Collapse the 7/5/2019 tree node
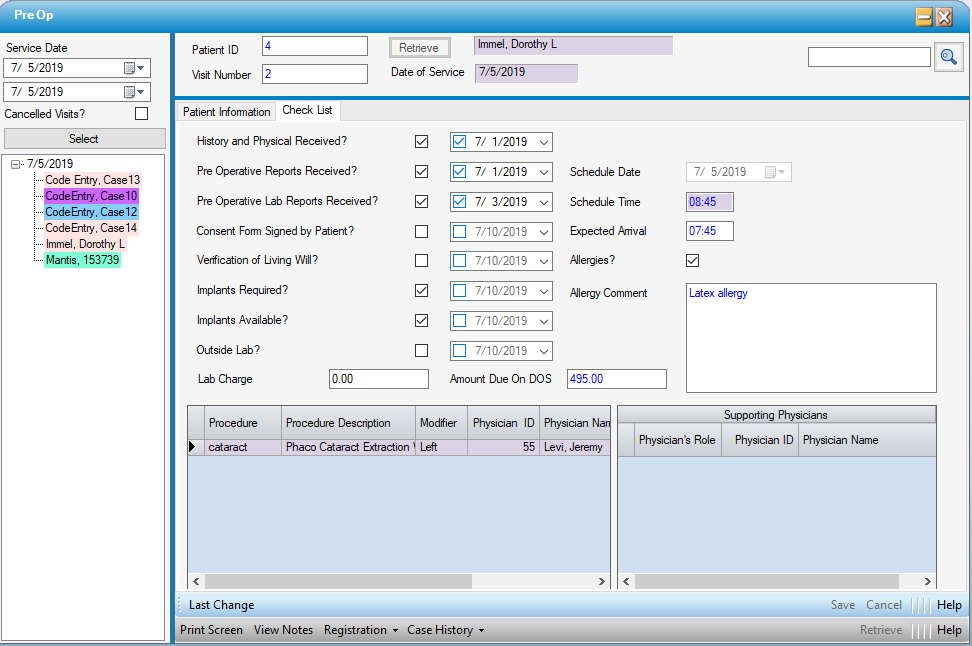The width and height of the screenshot is (972, 646). [16, 164]
